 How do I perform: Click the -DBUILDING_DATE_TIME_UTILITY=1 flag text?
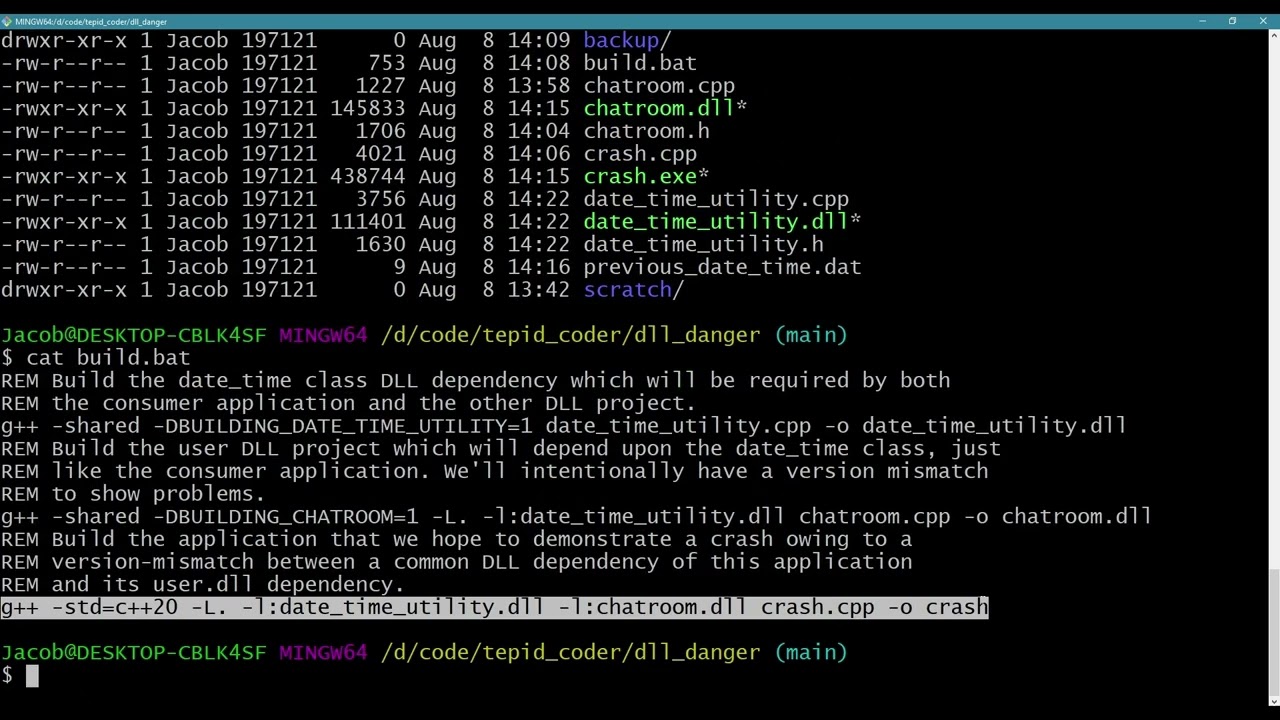[x=343, y=425]
